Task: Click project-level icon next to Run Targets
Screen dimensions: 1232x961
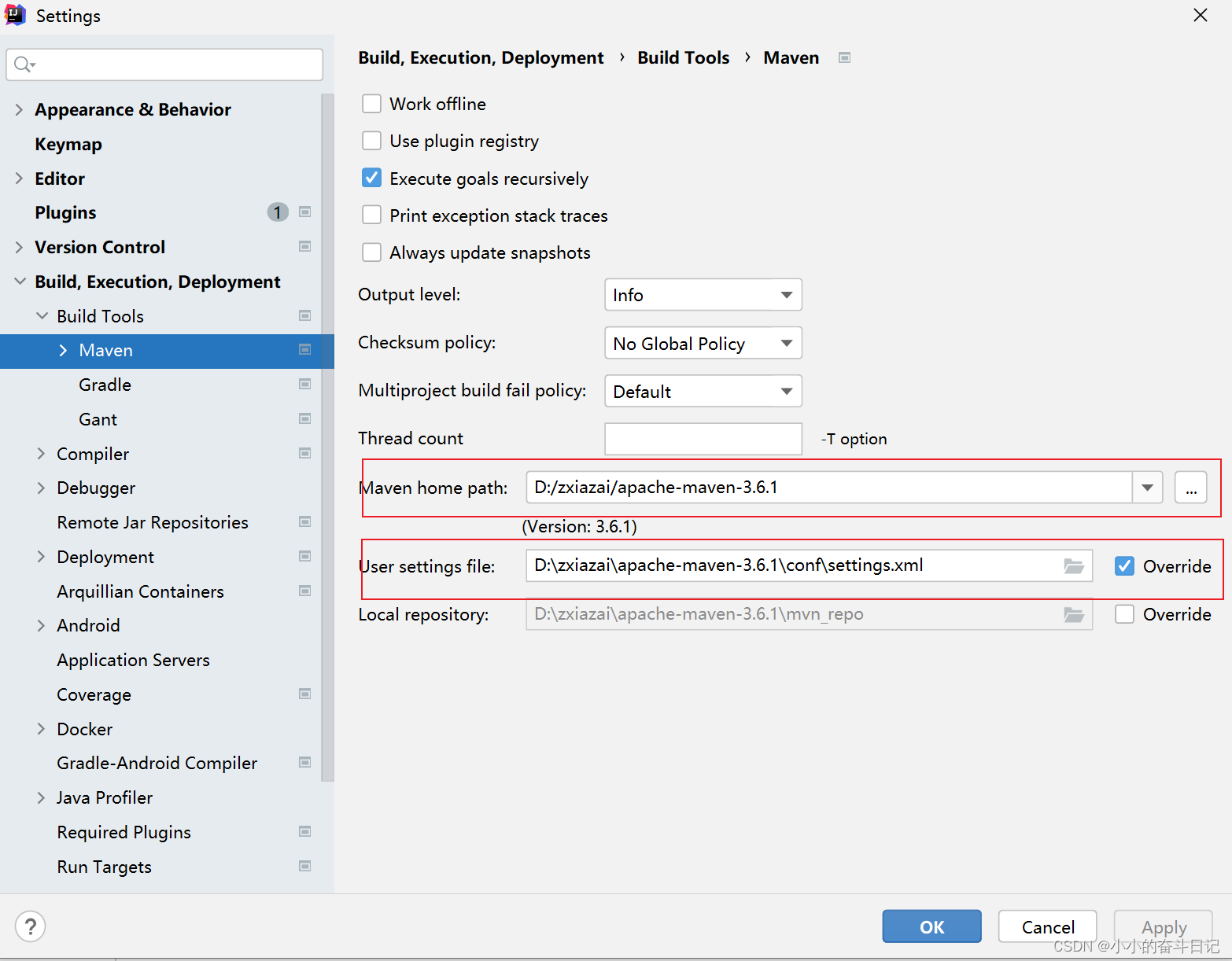Action: 305,867
